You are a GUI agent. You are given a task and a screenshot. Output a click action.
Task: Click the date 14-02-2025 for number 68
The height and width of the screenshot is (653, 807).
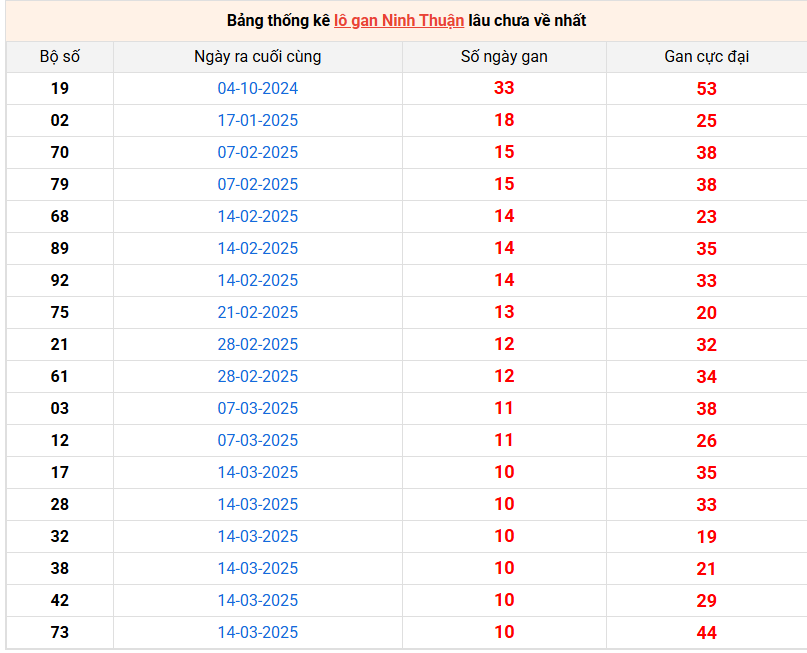tap(257, 216)
